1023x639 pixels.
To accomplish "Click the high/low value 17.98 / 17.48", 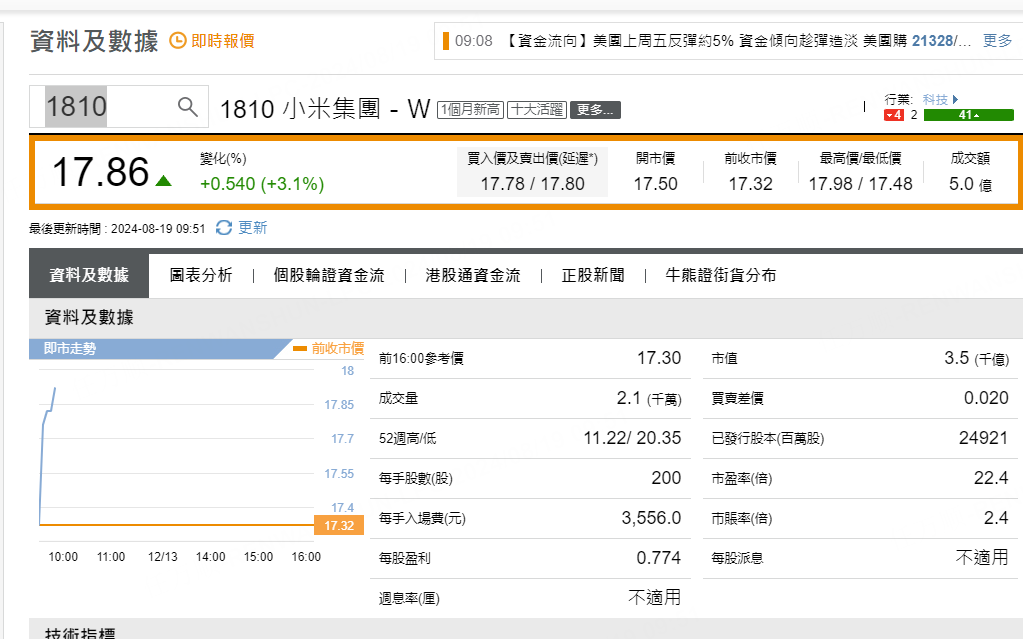I will (861, 184).
